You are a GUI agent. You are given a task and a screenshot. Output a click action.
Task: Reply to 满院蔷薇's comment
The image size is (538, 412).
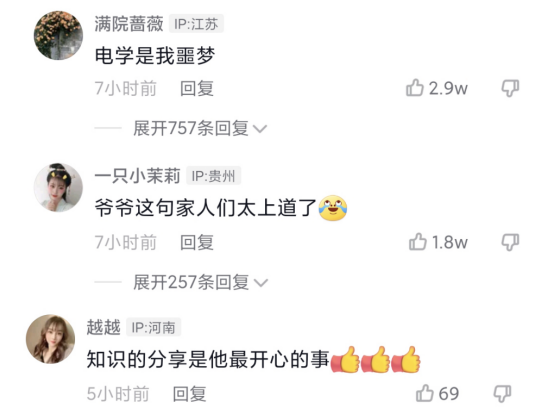tap(197, 89)
